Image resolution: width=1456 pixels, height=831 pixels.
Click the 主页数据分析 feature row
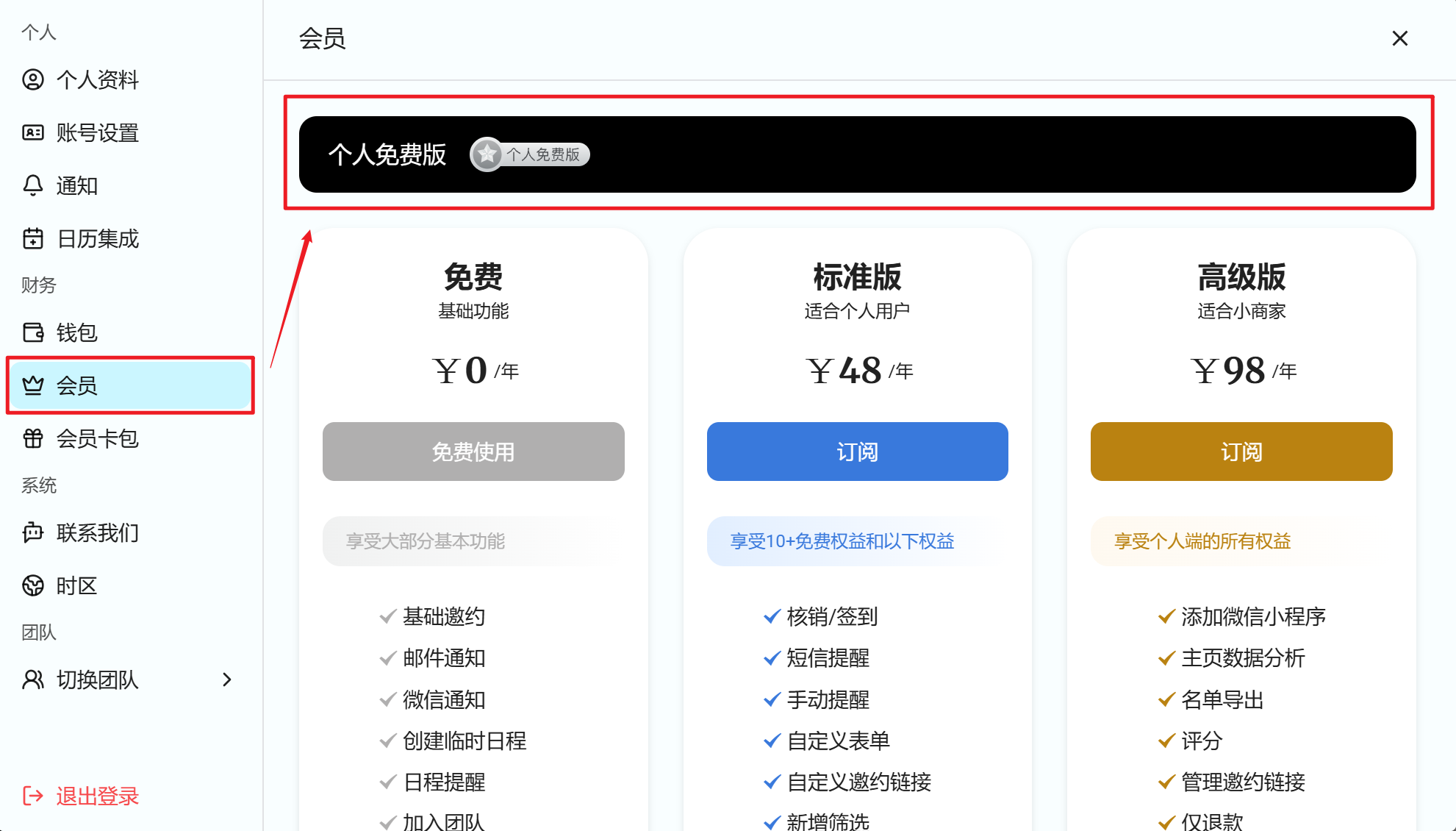click(1232, 657)
